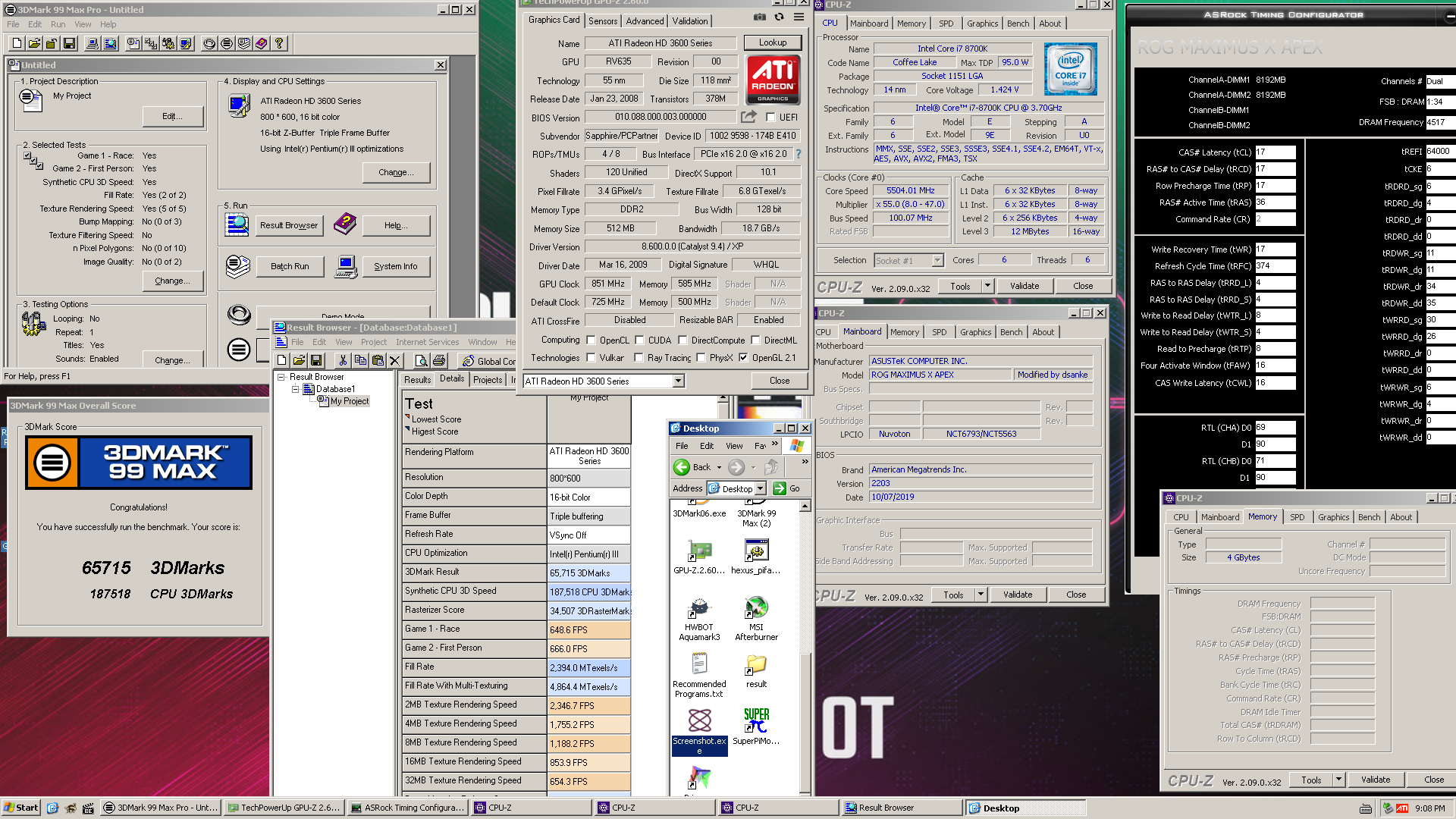Click Delete X icon in Result Browser toolbar
Viewport: 1456px width, 819px height.
(394, 361)
